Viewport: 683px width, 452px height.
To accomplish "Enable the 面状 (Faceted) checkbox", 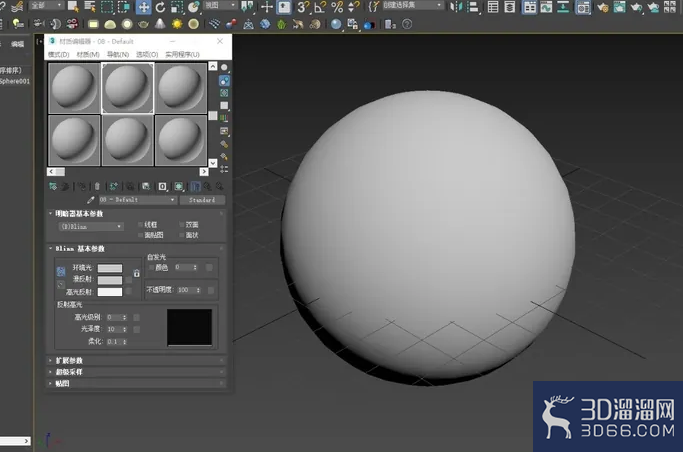I will [182, 235].
